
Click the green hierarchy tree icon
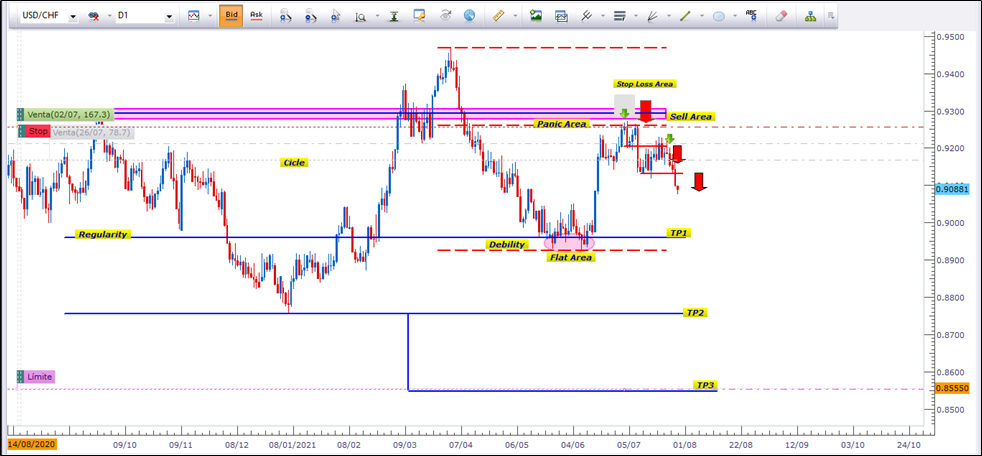(810, 17)
